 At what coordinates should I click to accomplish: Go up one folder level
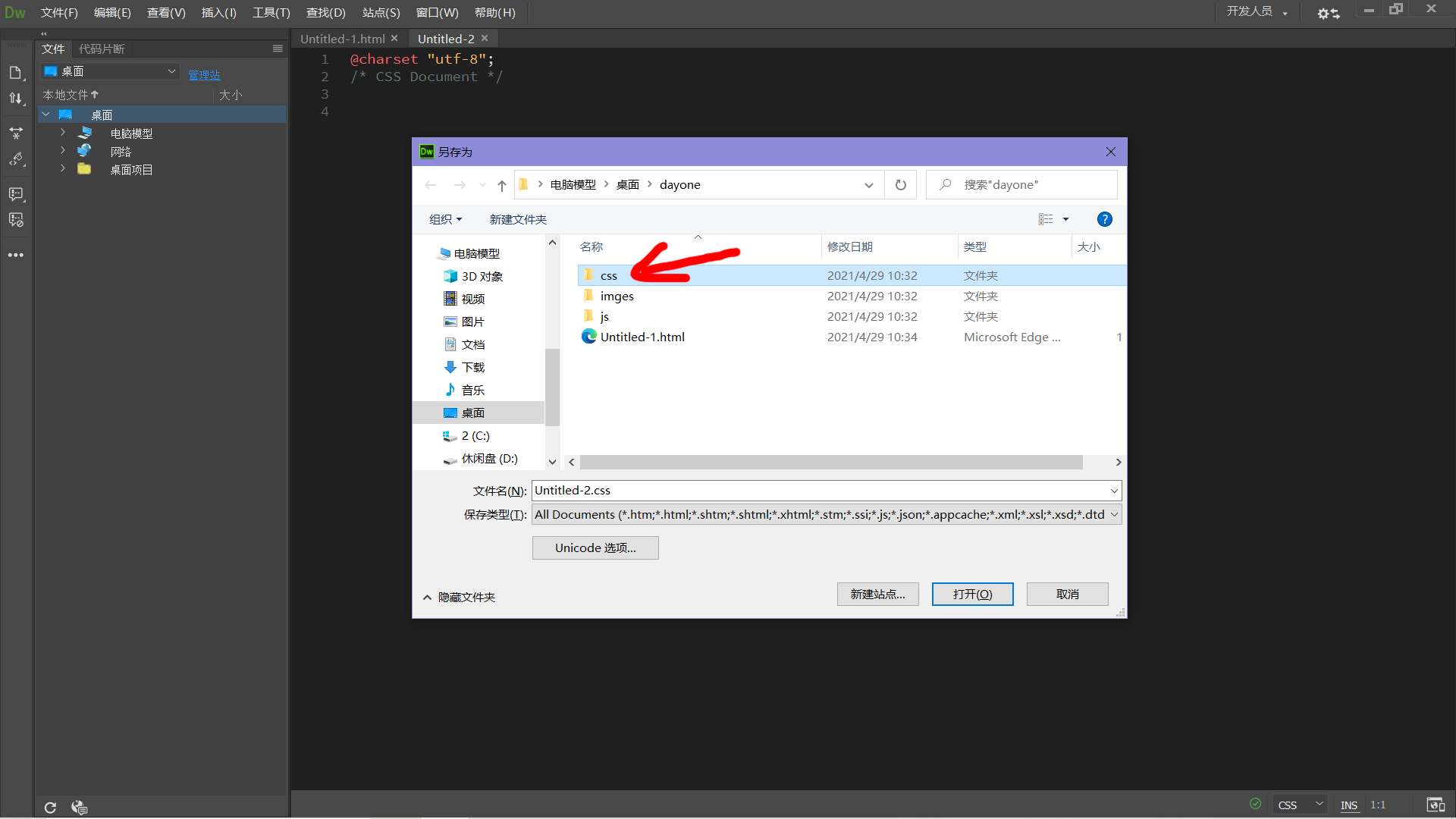point(502,185)
